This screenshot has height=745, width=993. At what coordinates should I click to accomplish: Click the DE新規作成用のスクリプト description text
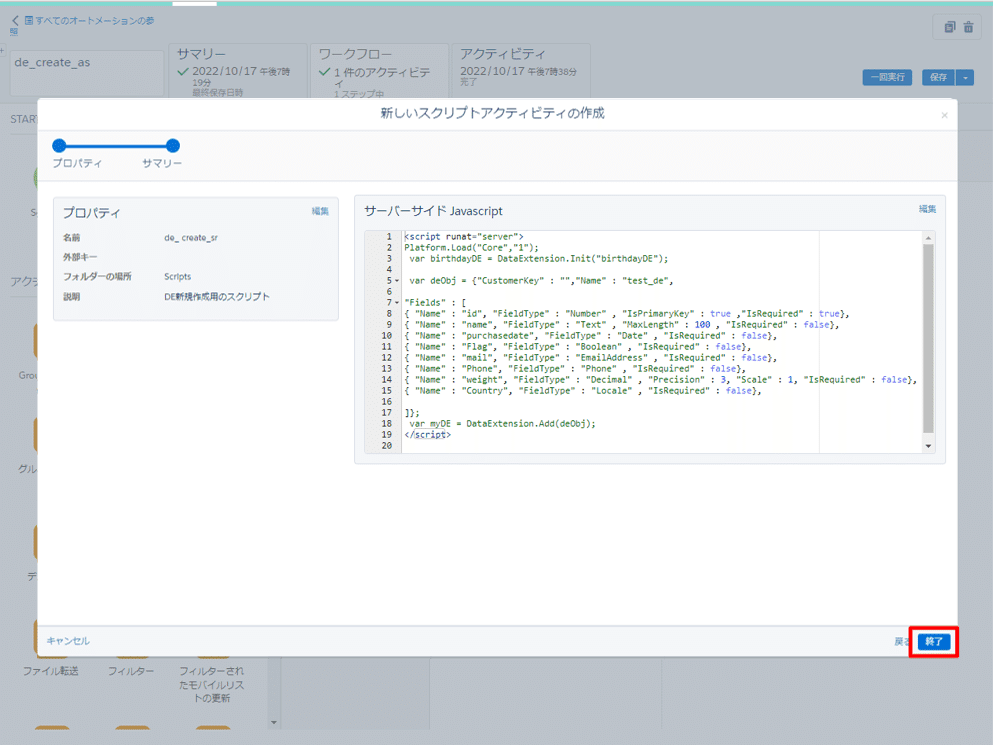click(x=217, y=296)
